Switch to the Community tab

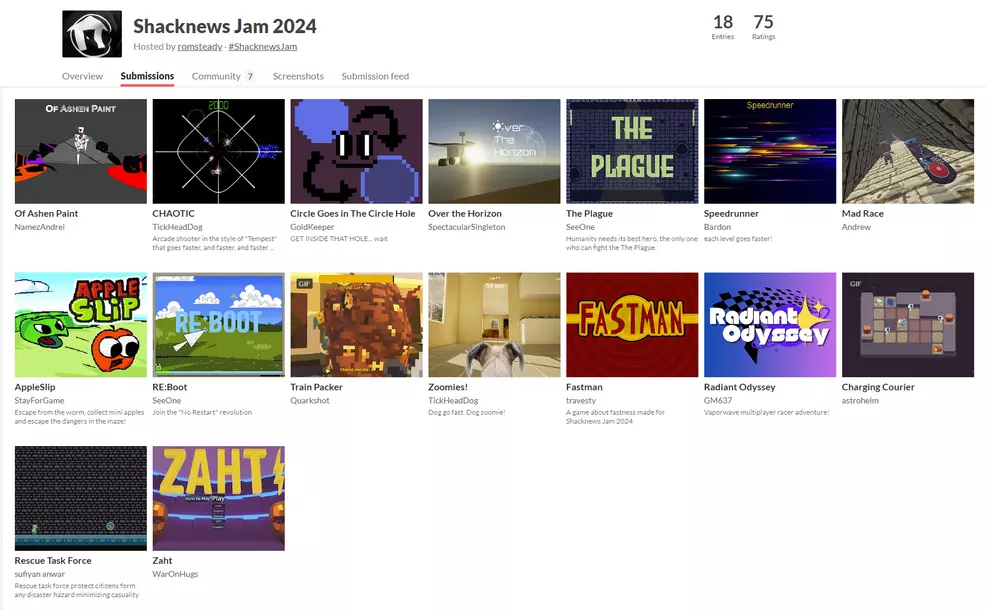click(217, 76)
